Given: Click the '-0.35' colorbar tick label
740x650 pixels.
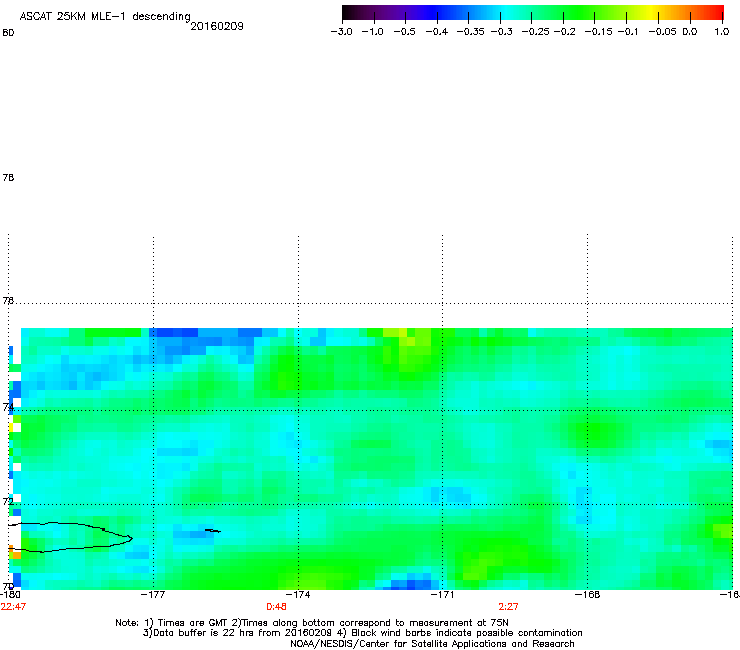Looking at the screenshot, I should tap(471, 32).
